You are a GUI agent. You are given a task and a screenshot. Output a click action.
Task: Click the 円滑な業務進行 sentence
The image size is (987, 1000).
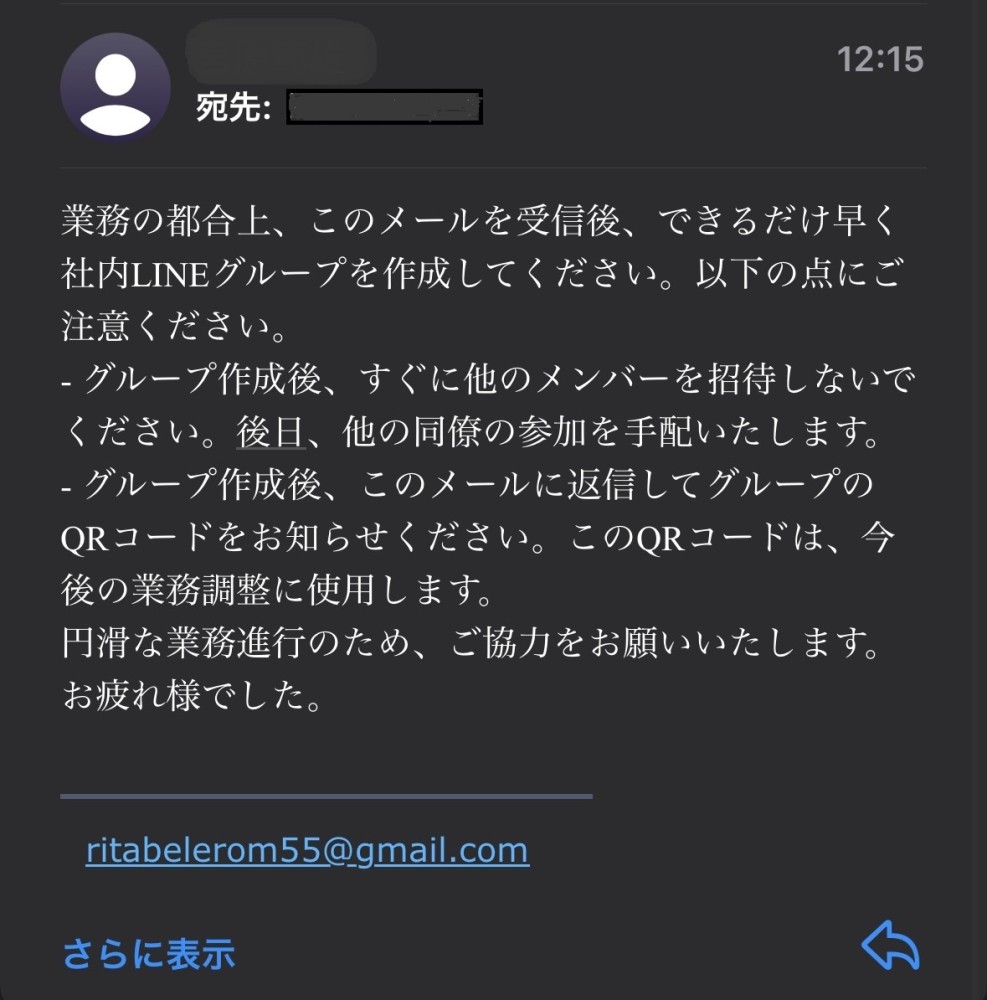pos(470,645)
